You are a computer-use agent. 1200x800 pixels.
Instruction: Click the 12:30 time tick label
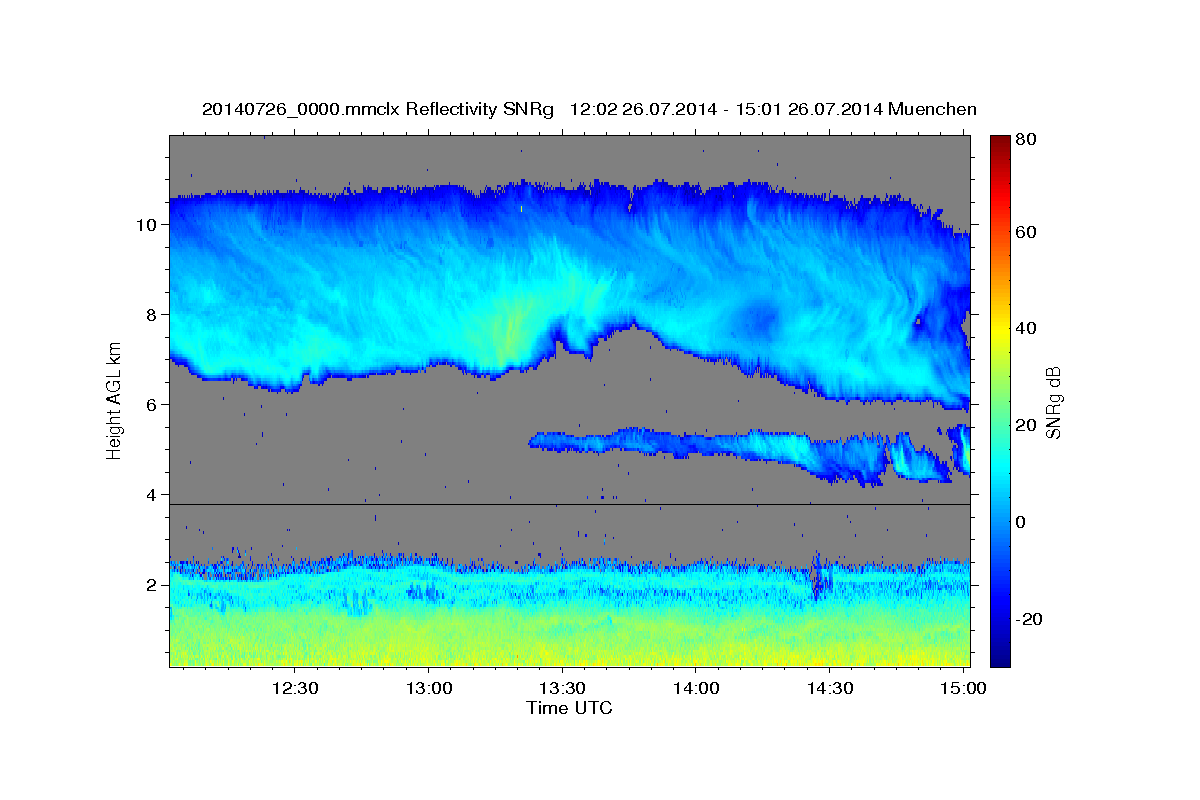click(x=296, y=689)
